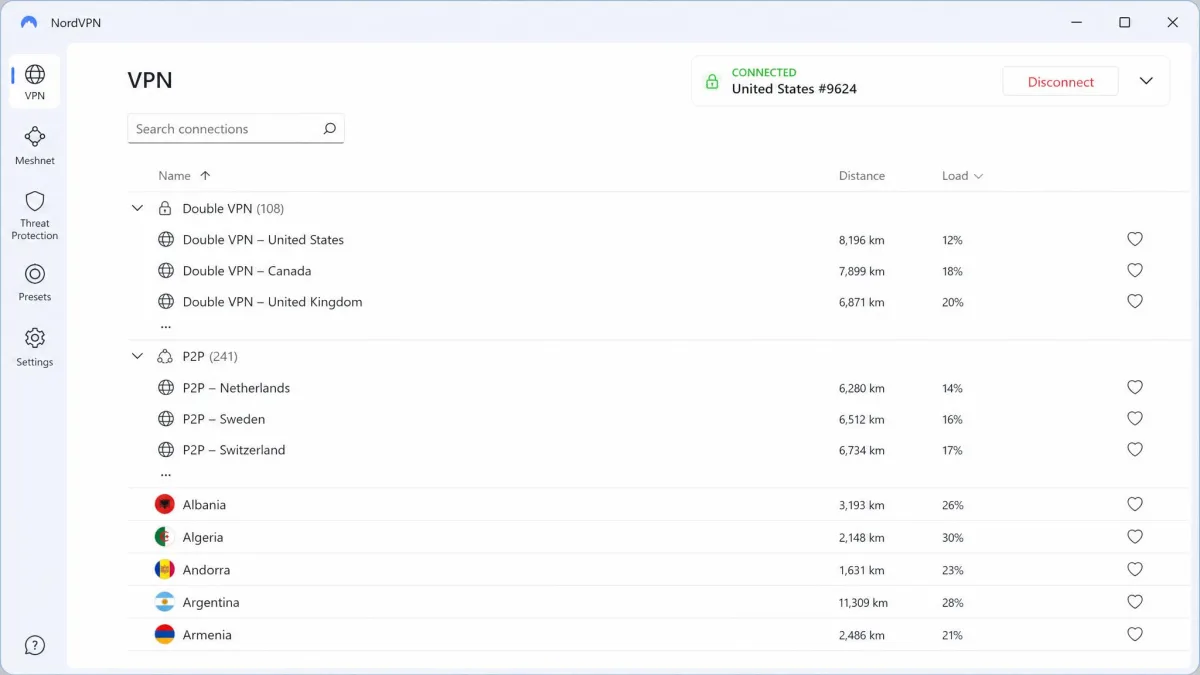The height and width of the screenshot is (675, 1200).
Task: Open the Meshnet sidebar section
Action: pos(35,144)
